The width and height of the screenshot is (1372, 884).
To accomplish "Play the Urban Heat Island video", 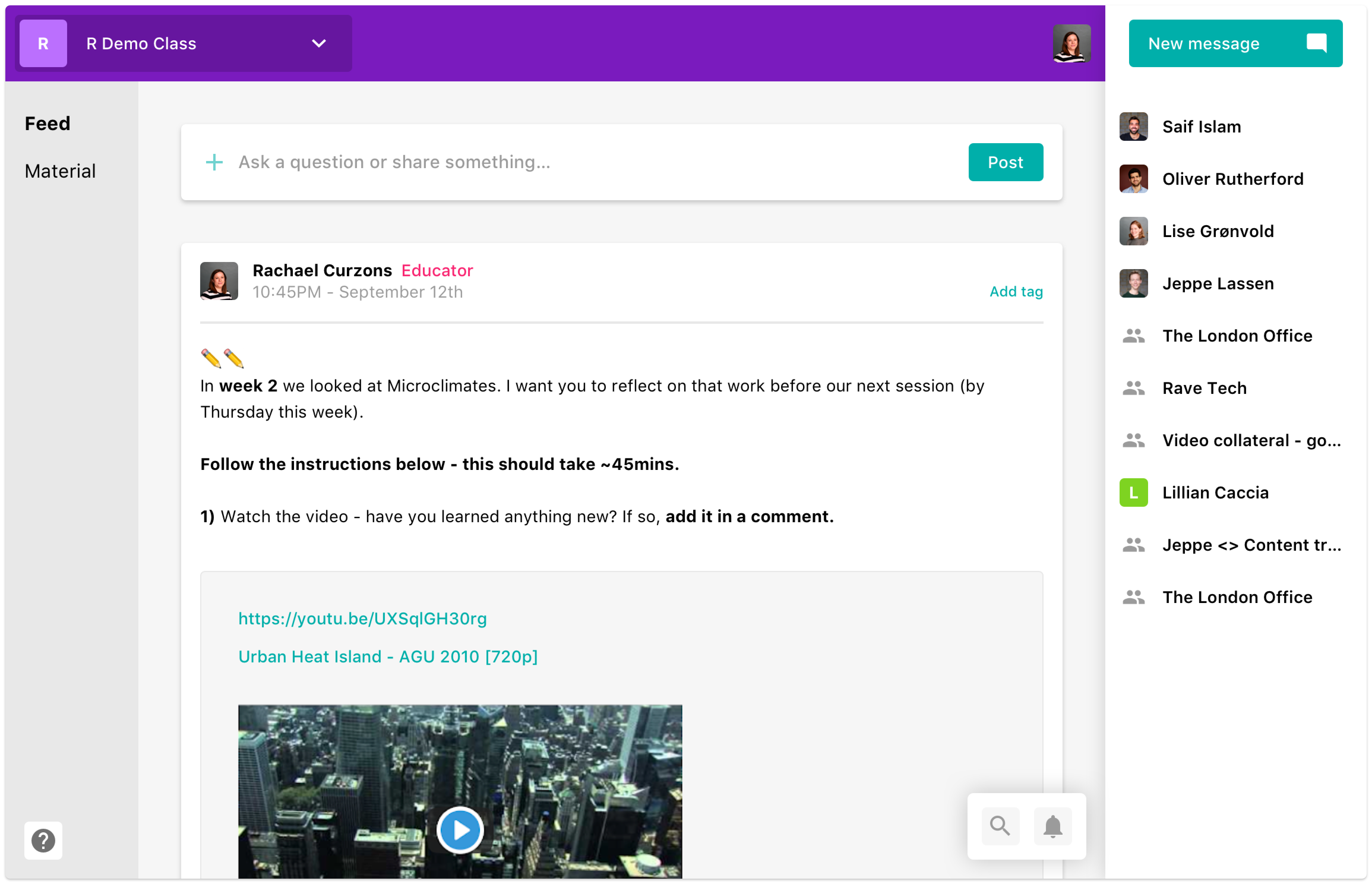I will click(460, 830).
